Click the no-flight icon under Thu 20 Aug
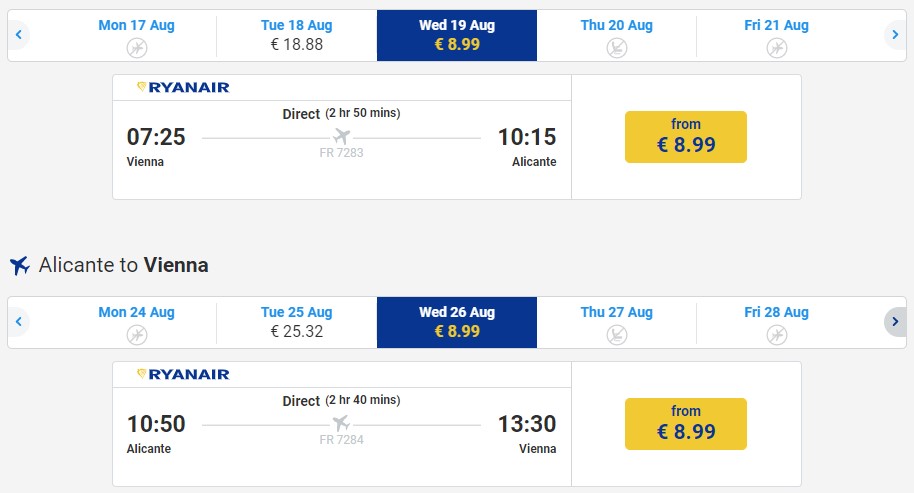914x493 pixels. (x=617, y=48)
